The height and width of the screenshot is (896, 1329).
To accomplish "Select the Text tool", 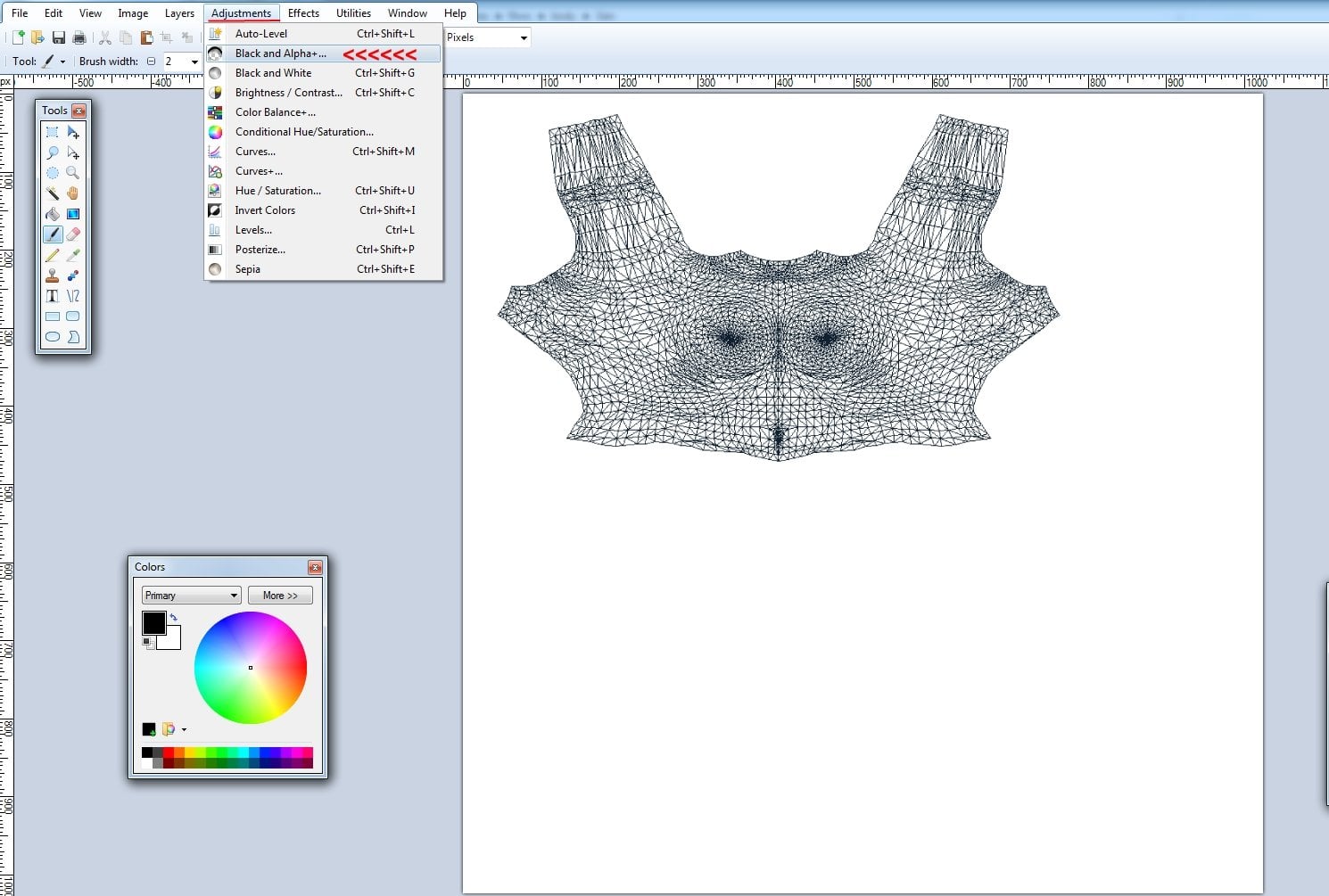I will 53,296.
